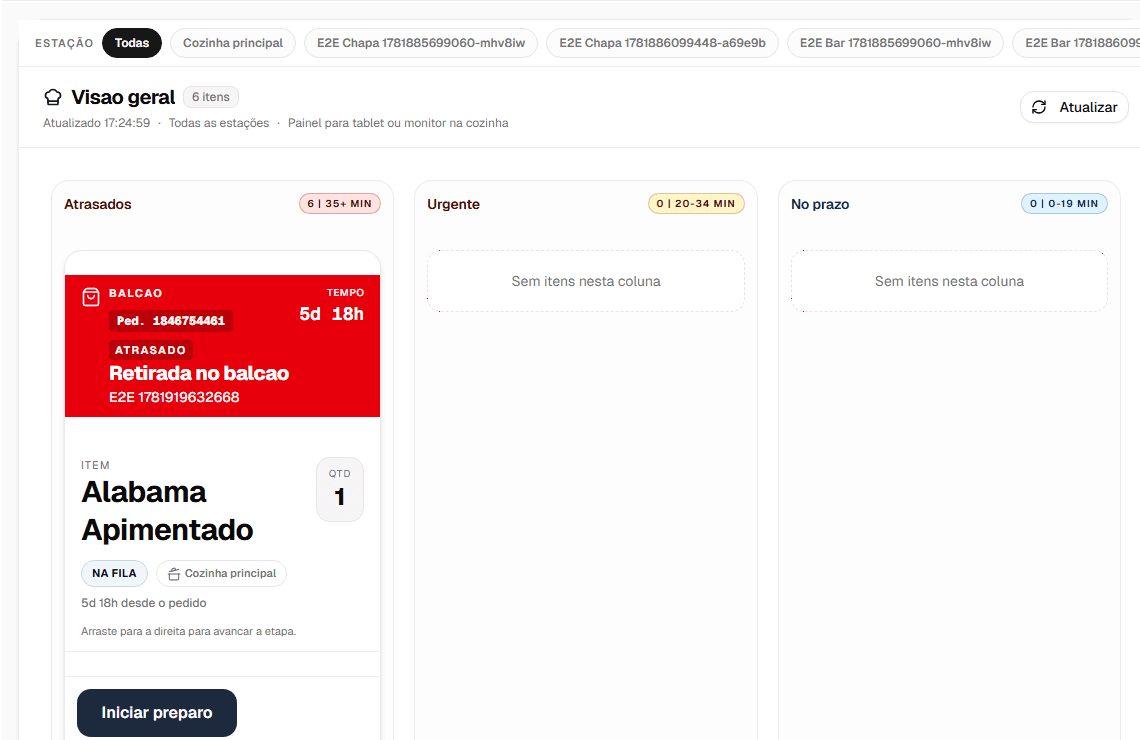Click the pot icon in Cozinha principal chip

[x=174, y=574]
